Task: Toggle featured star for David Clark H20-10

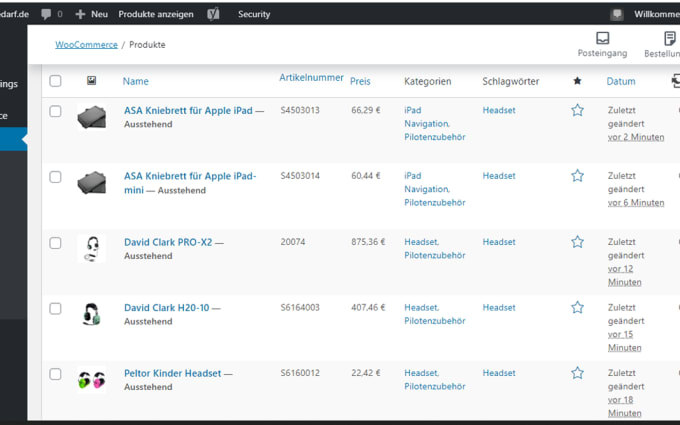Action: pos(577,307)
